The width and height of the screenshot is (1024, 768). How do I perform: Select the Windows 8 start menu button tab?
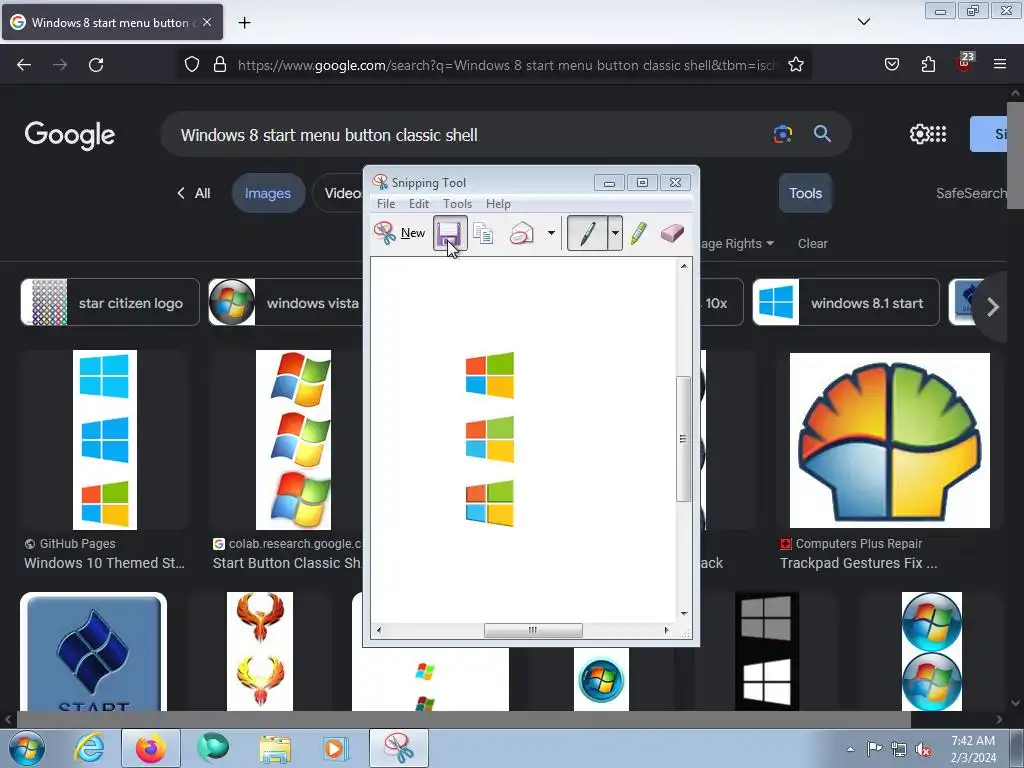pos(112,22)
